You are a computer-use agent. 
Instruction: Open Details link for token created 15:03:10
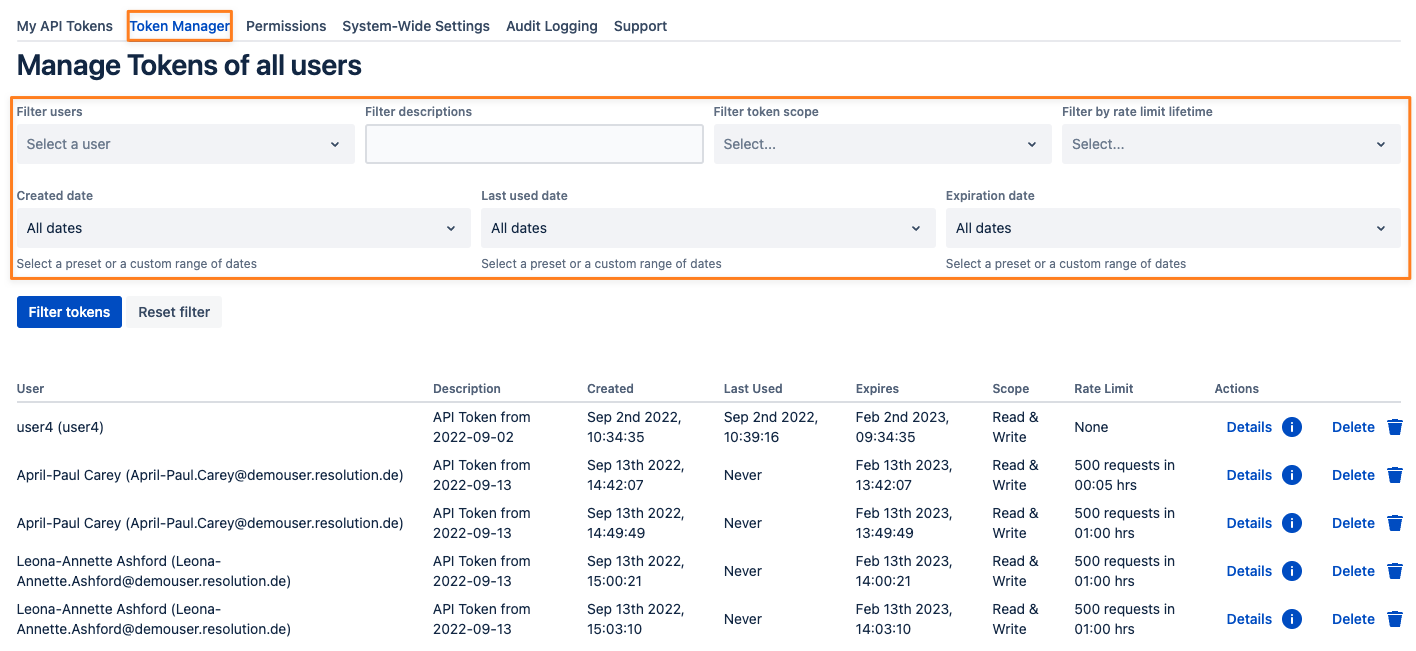[1249, 619]
